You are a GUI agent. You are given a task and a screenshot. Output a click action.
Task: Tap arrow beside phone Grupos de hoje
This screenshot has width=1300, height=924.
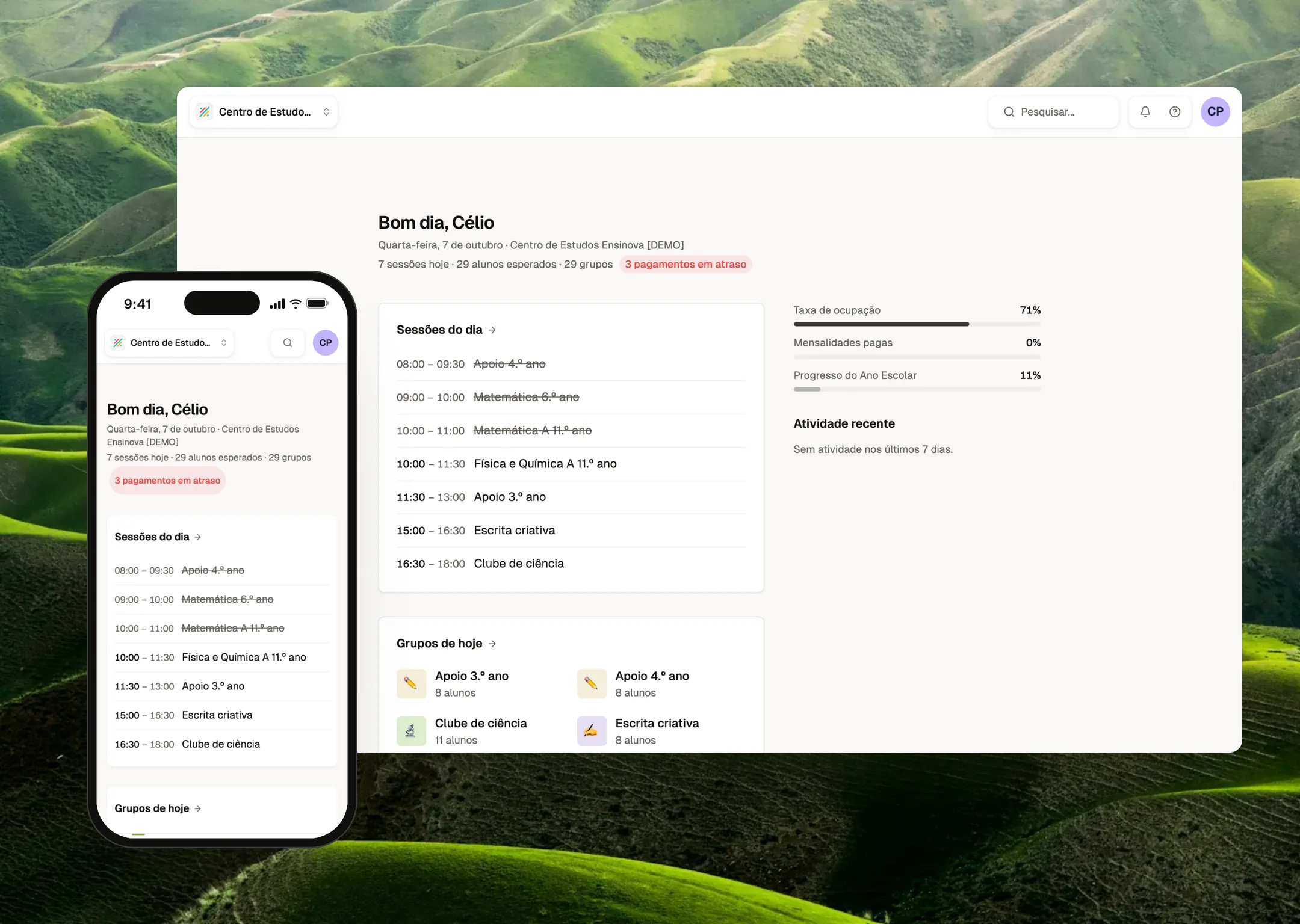click(197, 809)
